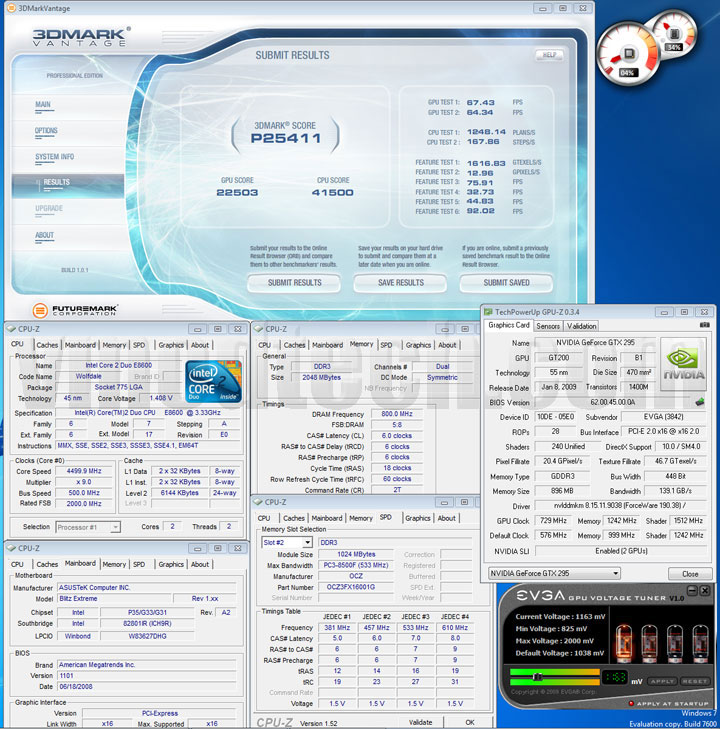The width and height of the screenshot is (720, 729).
Task: Switch to the Sensors tab in GPU-Z
Action: click(x=548, y=326)
